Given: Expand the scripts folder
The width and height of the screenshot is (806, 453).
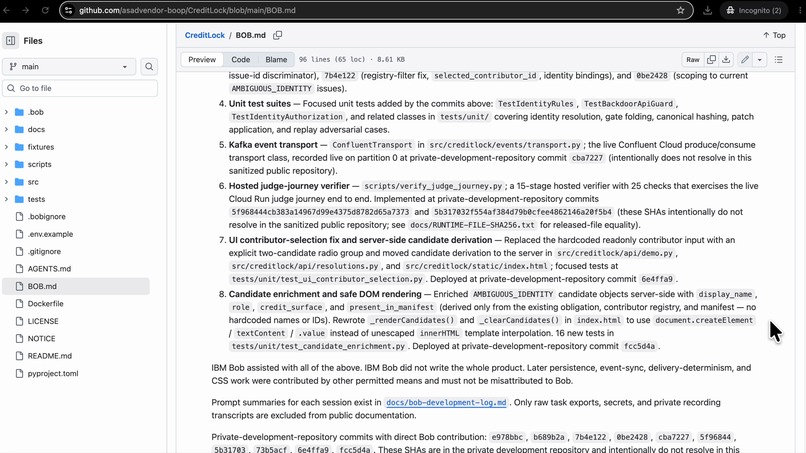Looking at the screenshot, I should coord(6,165).
